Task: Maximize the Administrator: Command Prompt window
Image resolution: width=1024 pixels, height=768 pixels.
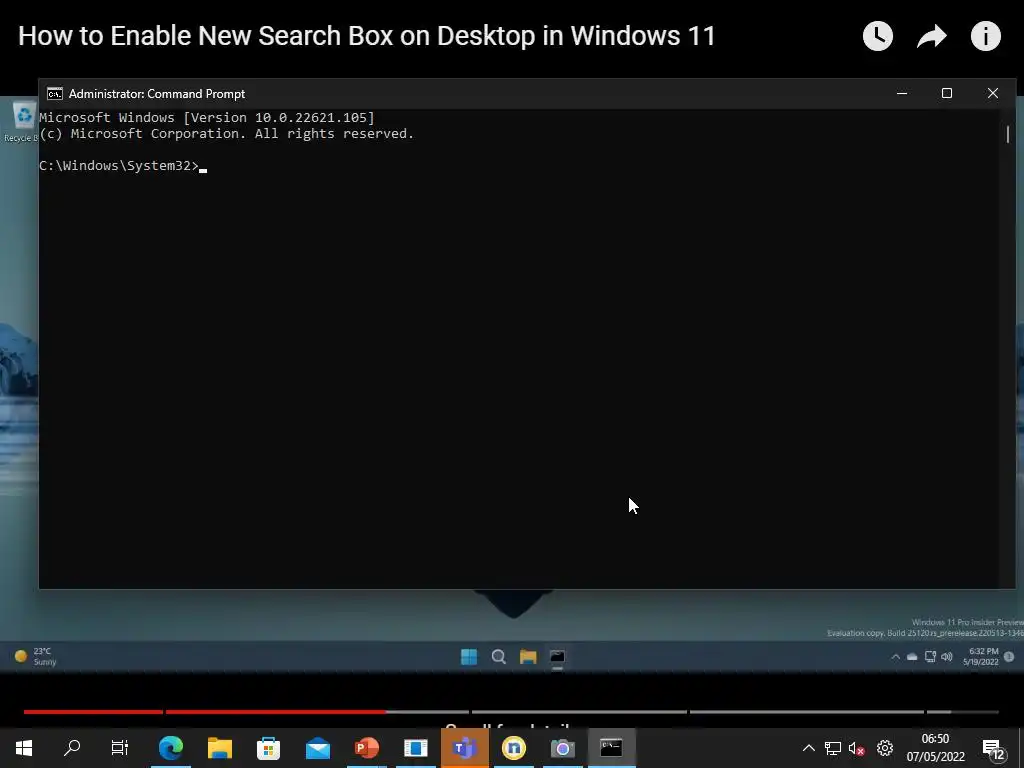Action: tap(946, 93)
